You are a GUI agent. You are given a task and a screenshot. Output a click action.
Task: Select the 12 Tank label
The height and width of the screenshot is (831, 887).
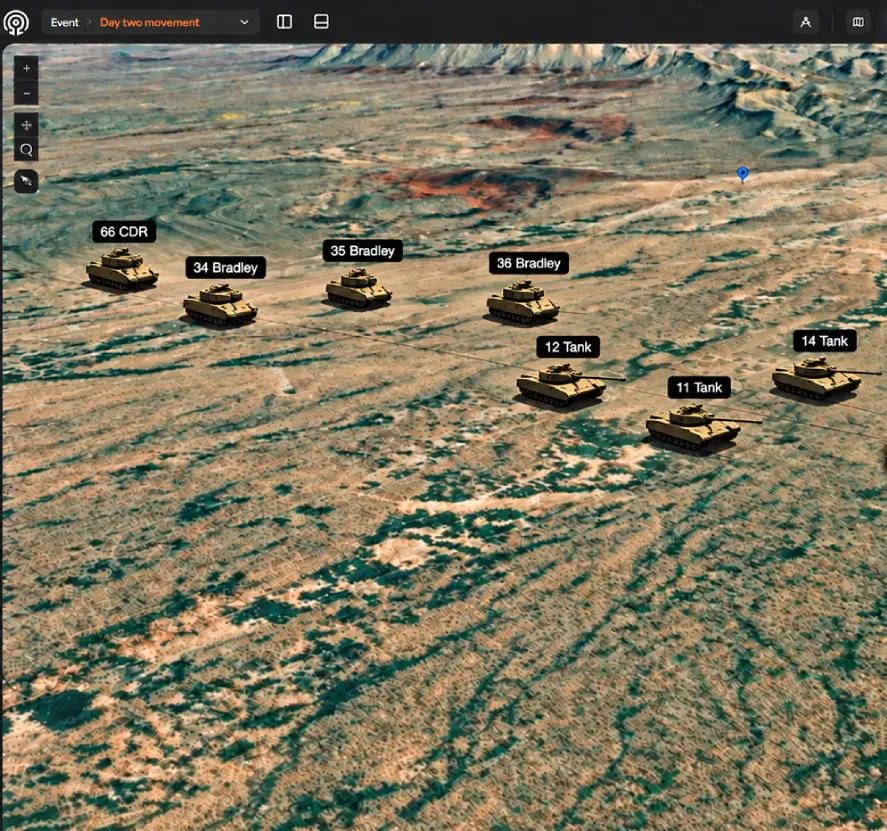click(568, 347)
